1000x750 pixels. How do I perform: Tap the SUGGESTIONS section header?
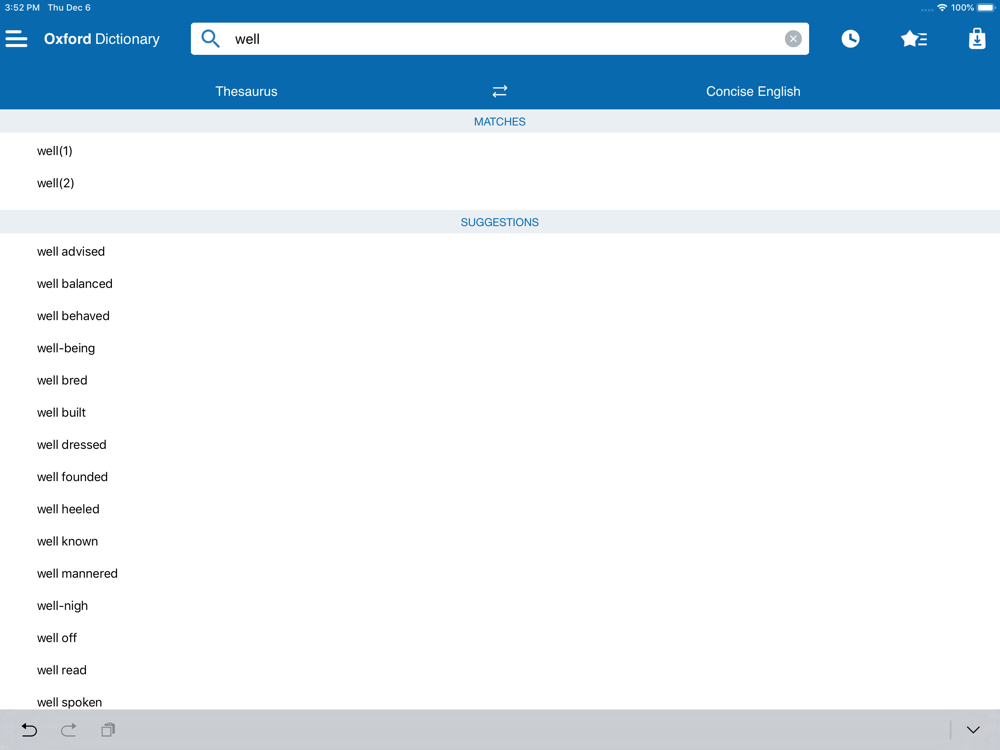[x=500, y=222]
